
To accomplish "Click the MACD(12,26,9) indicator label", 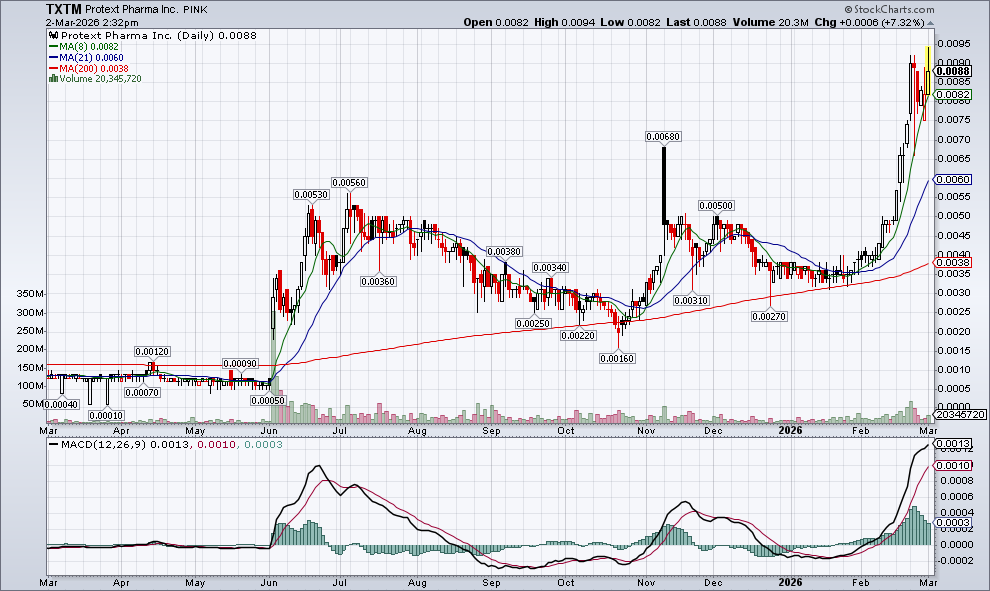I will point(104,445).
